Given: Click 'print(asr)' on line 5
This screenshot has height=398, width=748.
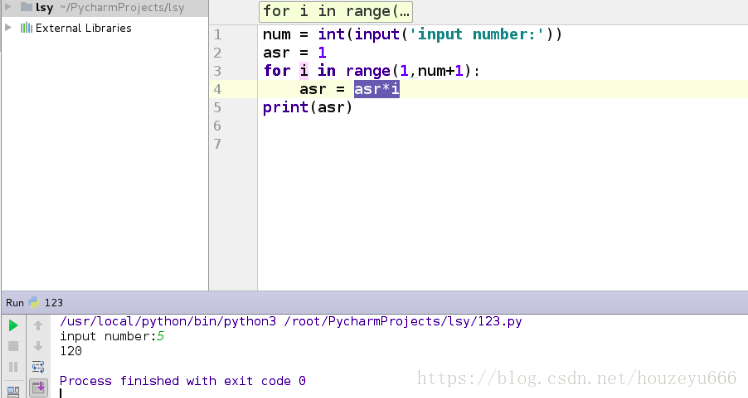Looking at the screenshot, I should (x=308, y=107).
